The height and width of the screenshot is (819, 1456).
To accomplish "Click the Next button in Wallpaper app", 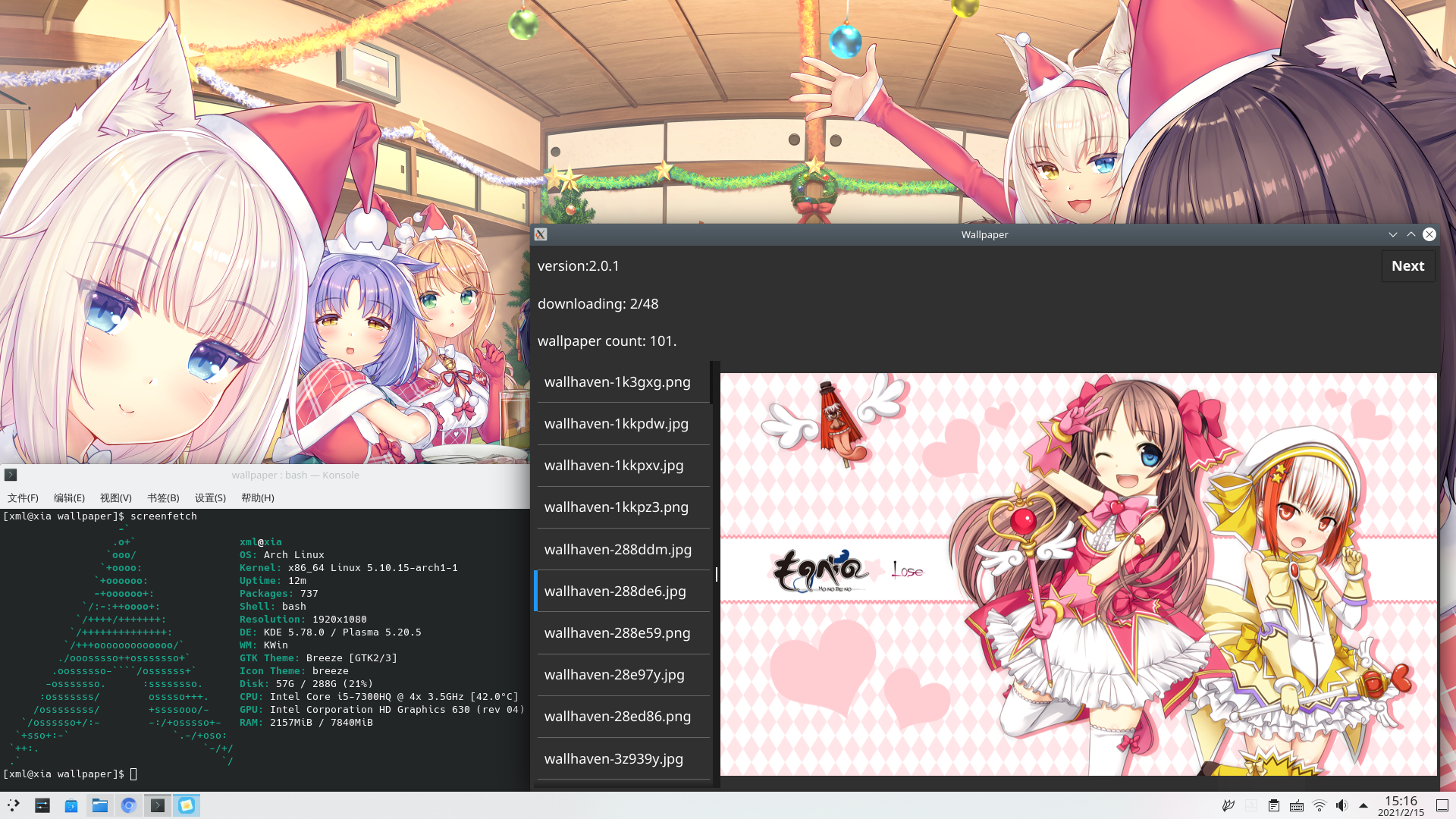I will 1407,266.
